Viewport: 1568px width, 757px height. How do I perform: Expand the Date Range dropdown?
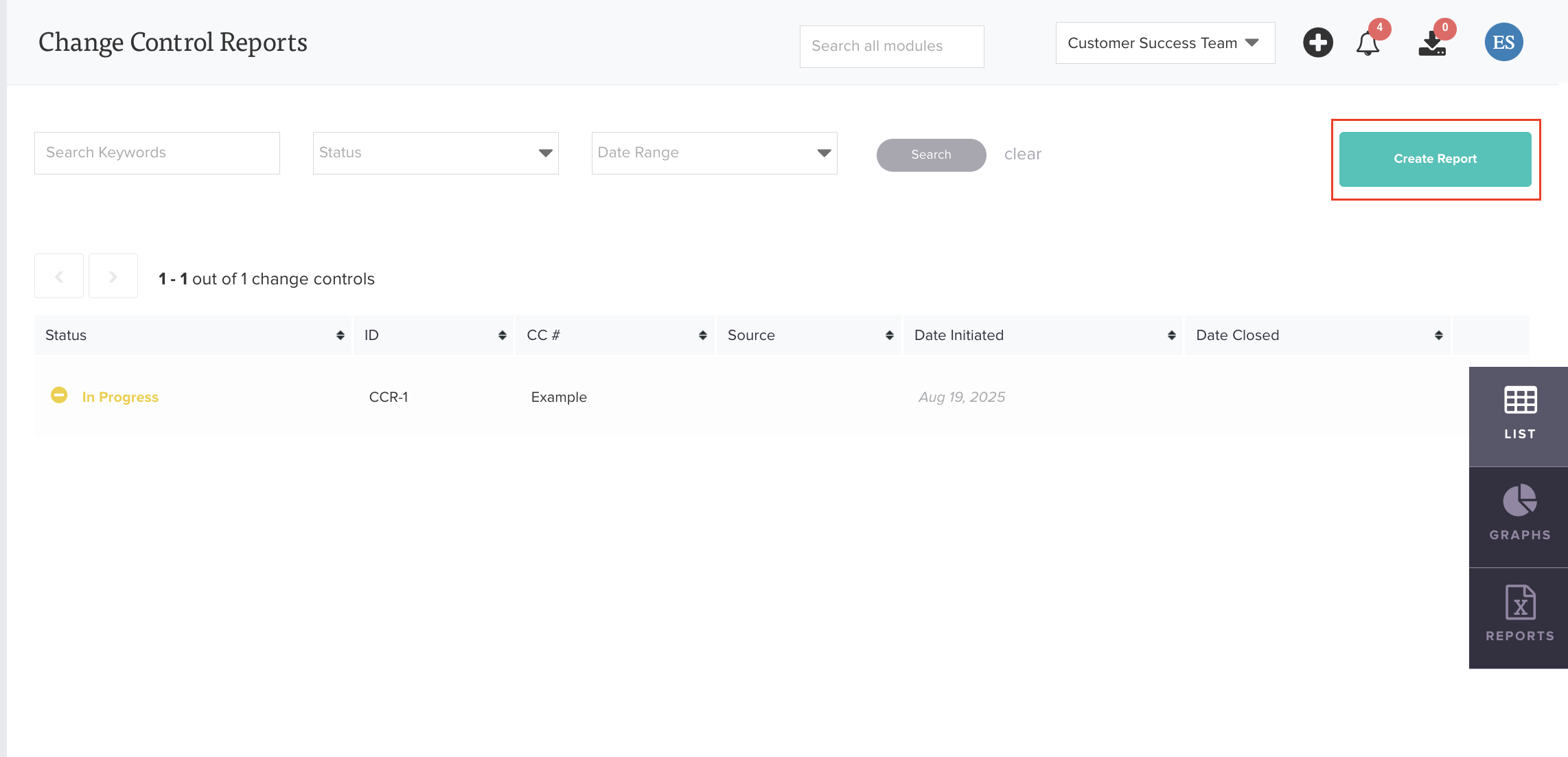click(x=714, y=152)
